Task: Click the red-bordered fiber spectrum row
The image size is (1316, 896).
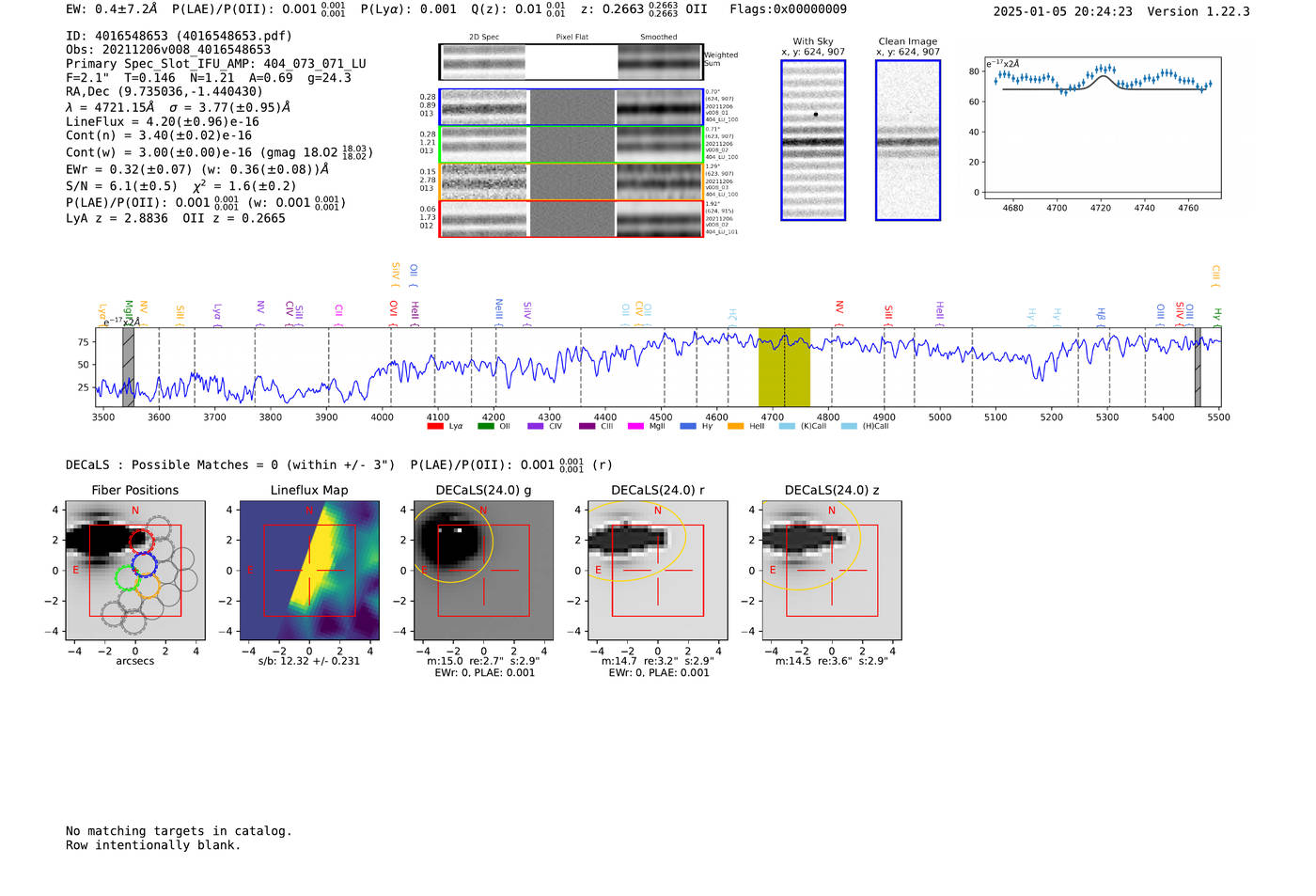Action: point(571,218)
